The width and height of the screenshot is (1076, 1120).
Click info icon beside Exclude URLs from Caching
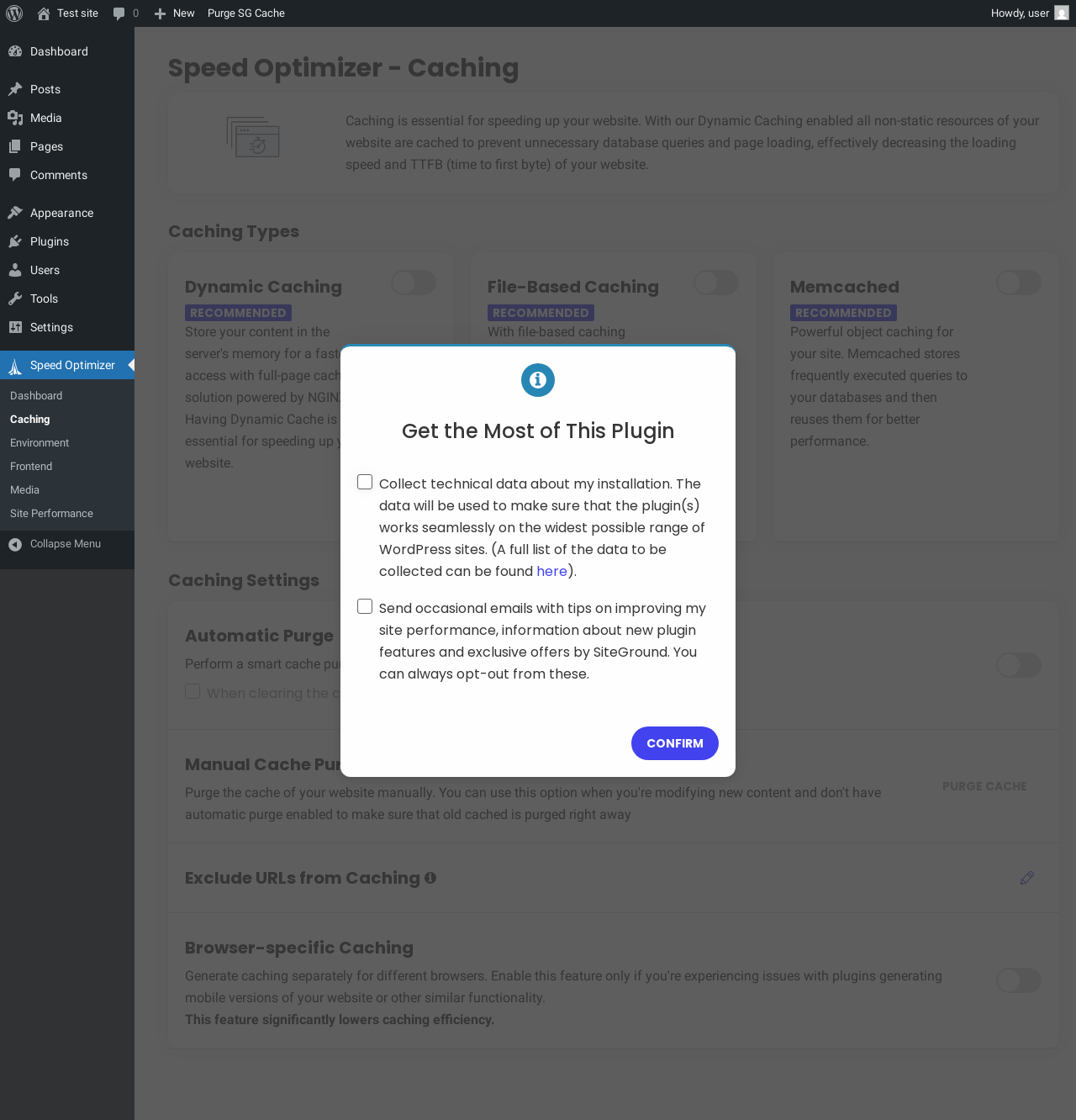tap(430, 878)
